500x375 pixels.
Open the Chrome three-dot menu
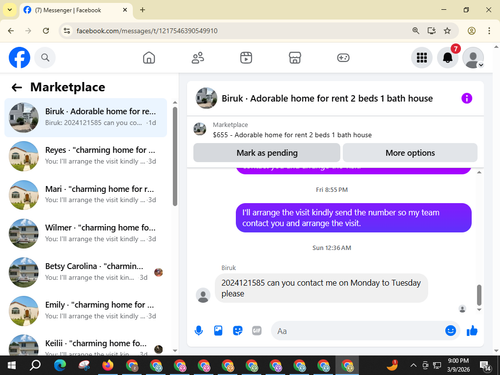point(489,31)
